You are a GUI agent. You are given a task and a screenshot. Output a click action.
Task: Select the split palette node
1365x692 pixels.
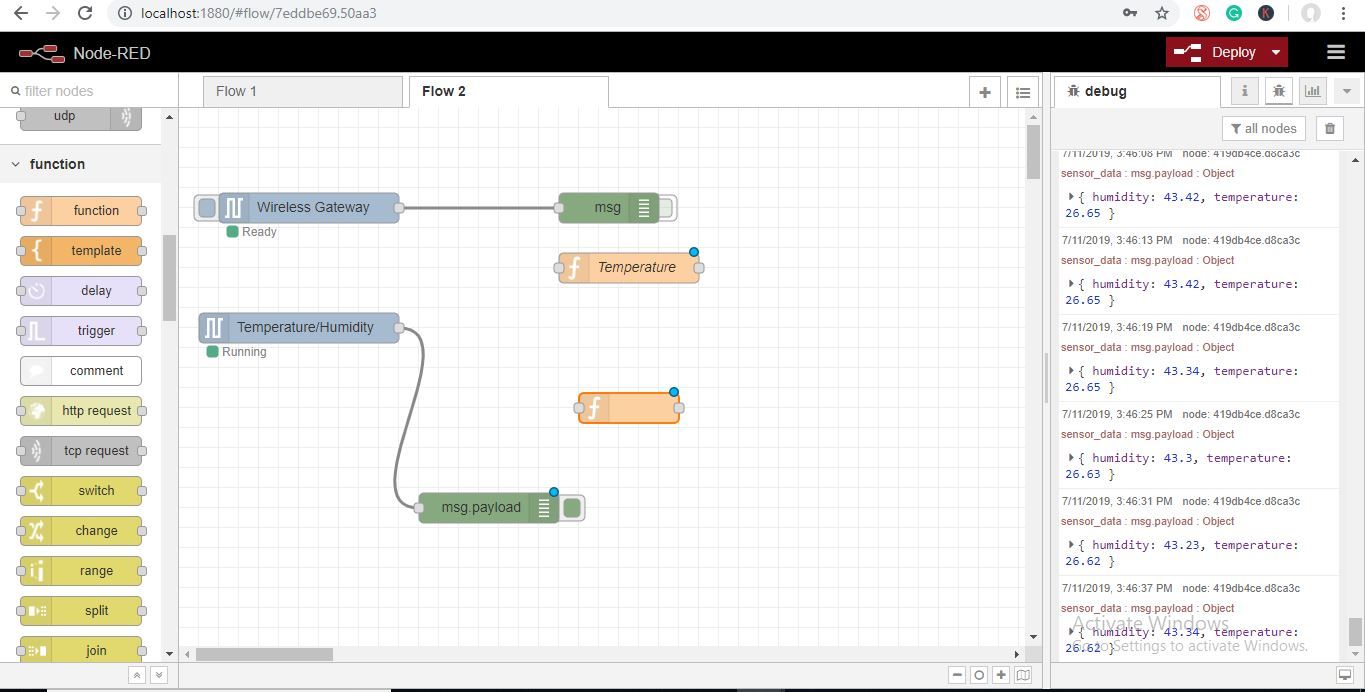click(81, 611)
